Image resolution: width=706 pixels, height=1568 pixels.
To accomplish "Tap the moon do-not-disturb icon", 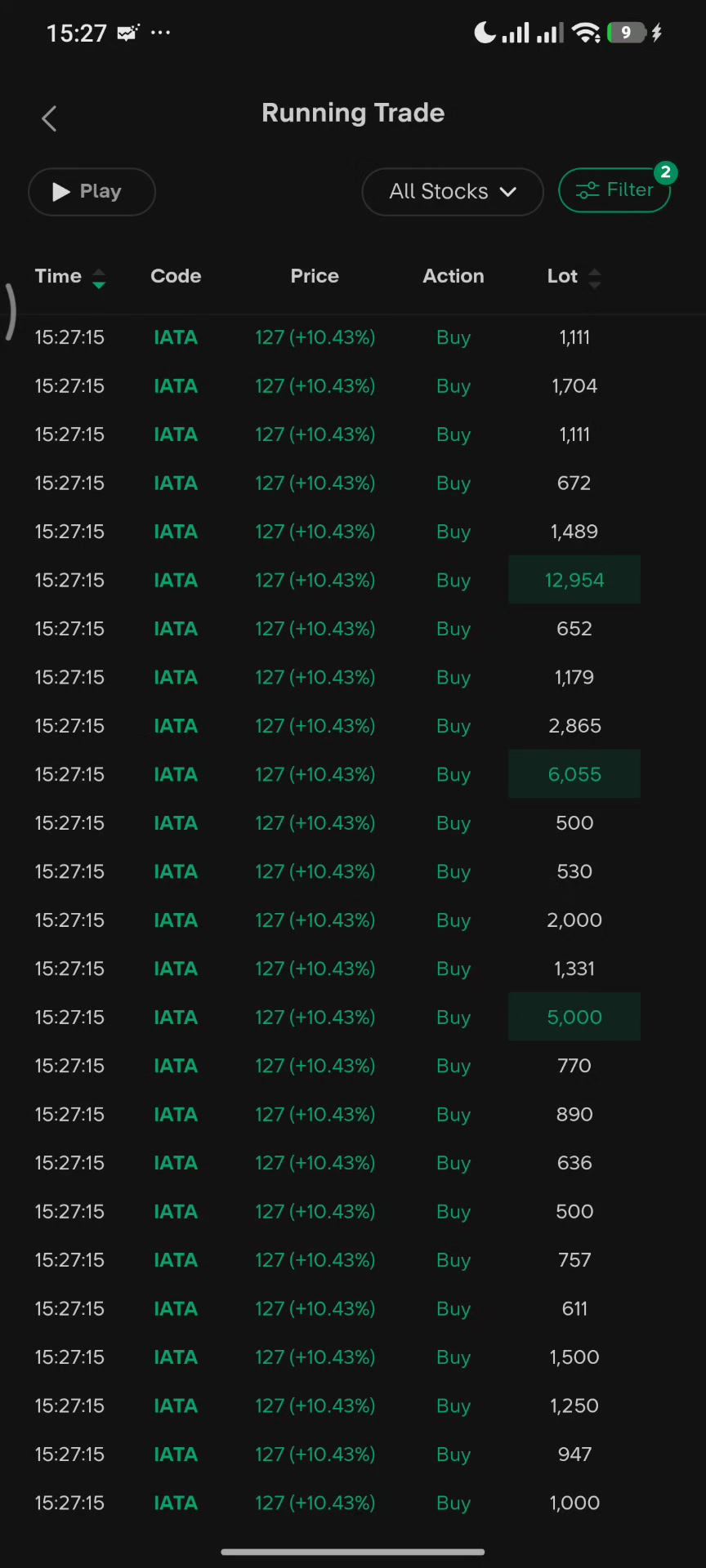I will (485, 33).
